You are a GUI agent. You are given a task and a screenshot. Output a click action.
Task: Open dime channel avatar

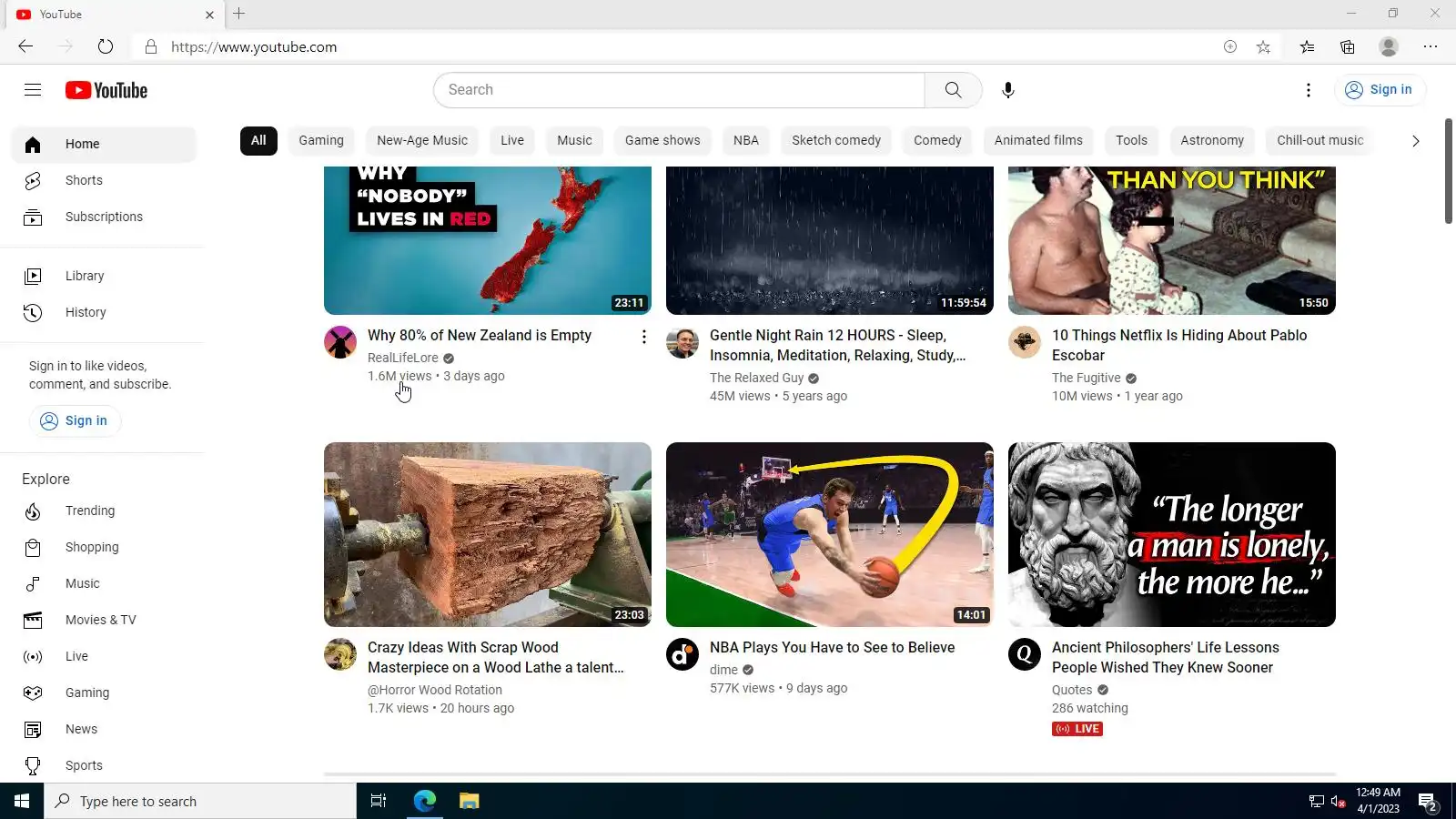click(682, 654)
